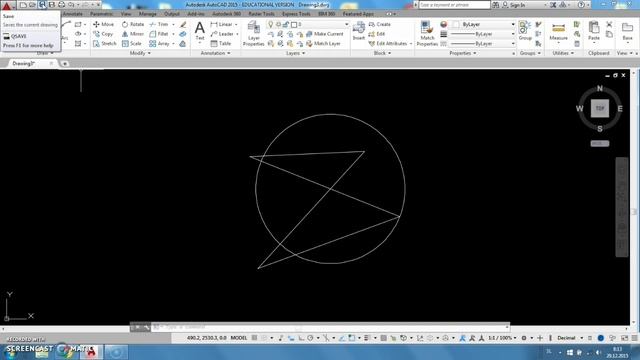
Task: Click the New drawing icon in quick access toolbar
Action: click(23, 5)
